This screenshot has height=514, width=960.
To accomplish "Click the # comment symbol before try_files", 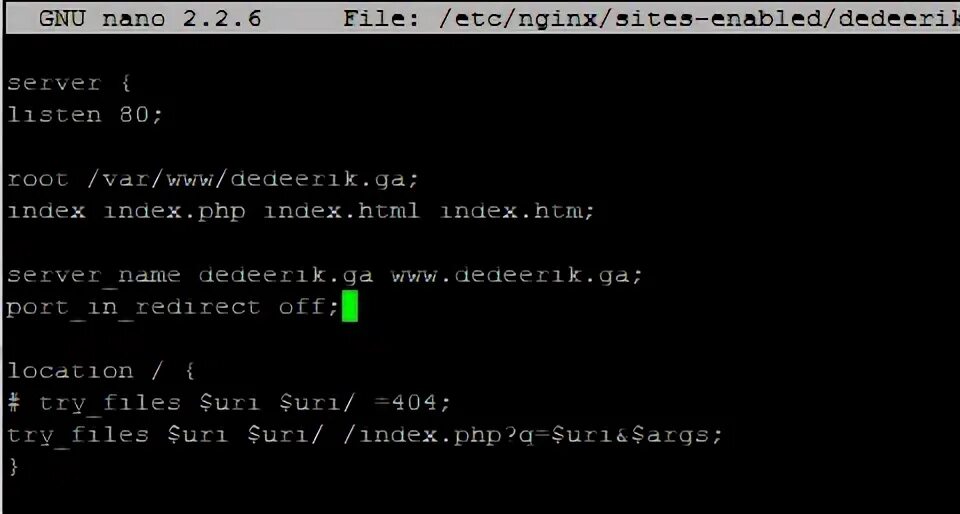I will [x=15, y=403].
